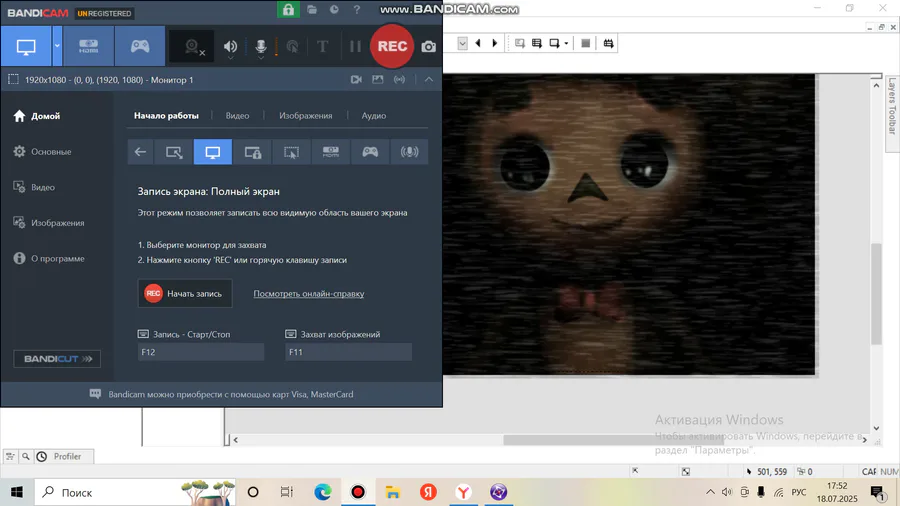Click Visa MasterCard purchase message
Viewport: 900px width, 506px height.
click(x=231, y=394)
